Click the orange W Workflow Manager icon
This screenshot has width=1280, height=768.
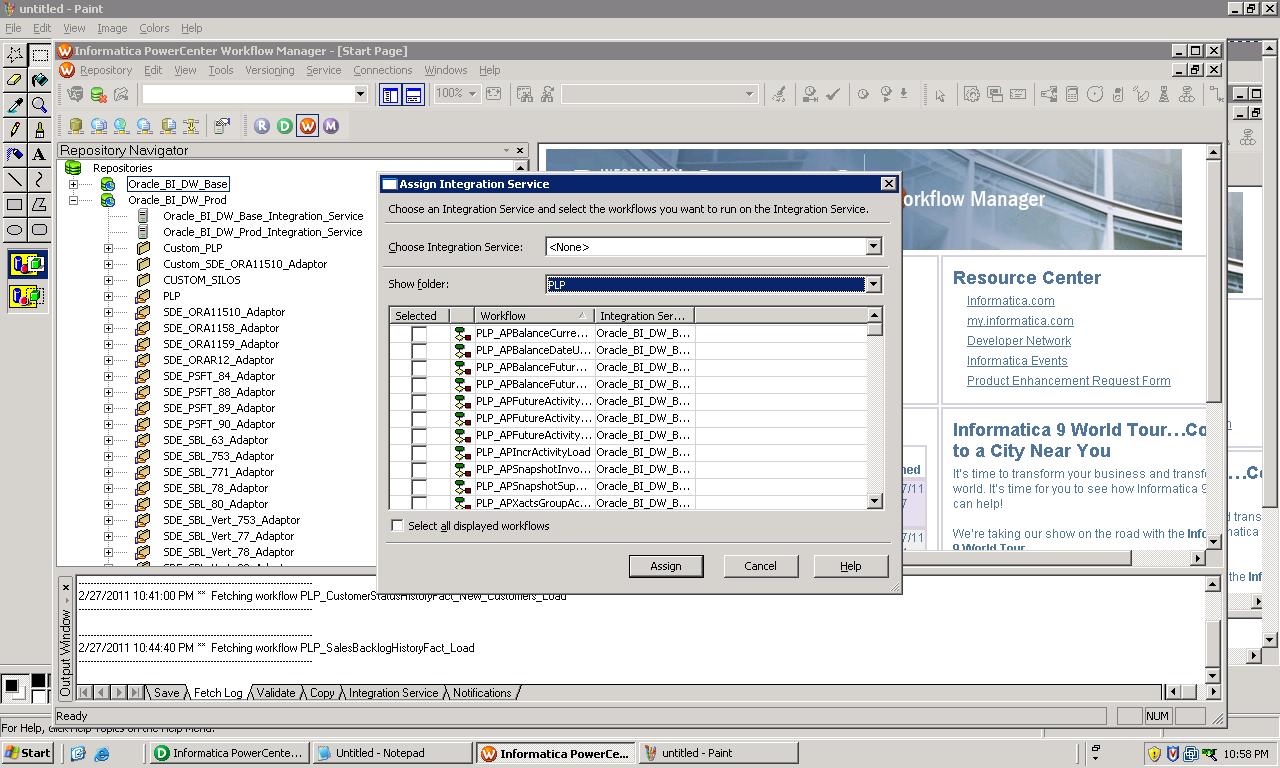[x=308, y=126]
